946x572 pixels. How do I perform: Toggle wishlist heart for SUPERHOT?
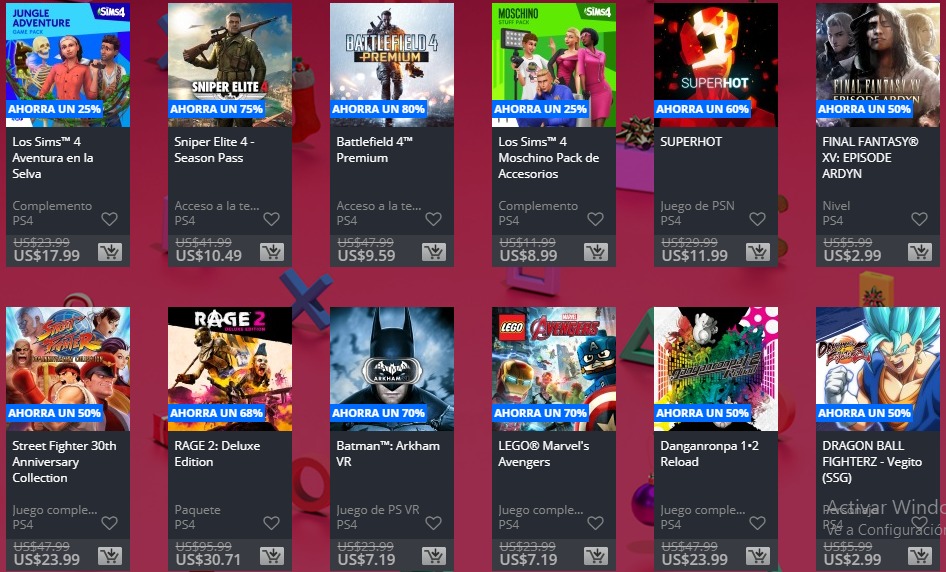[757, 219]
